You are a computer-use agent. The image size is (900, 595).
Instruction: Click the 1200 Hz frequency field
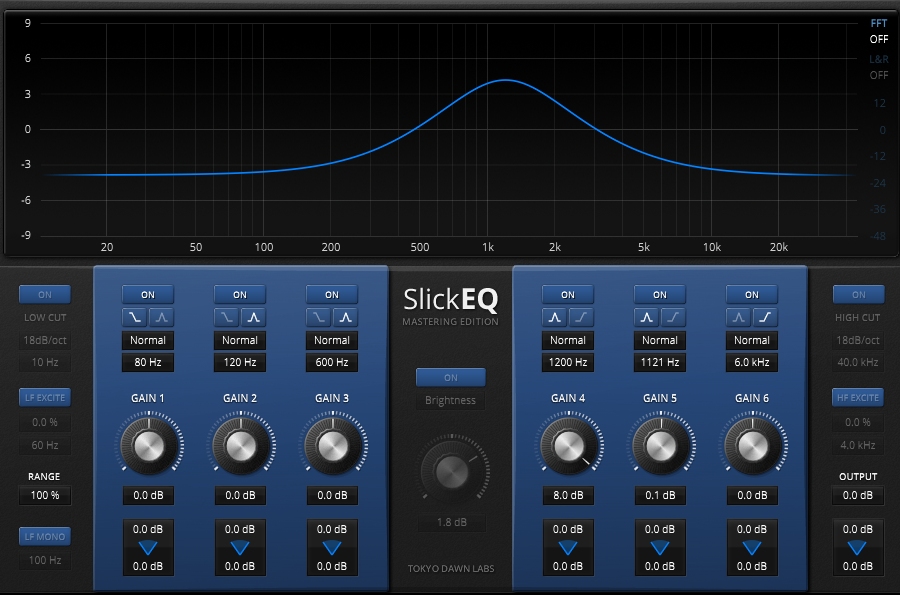pyautogui.click(x=568, y=362)
